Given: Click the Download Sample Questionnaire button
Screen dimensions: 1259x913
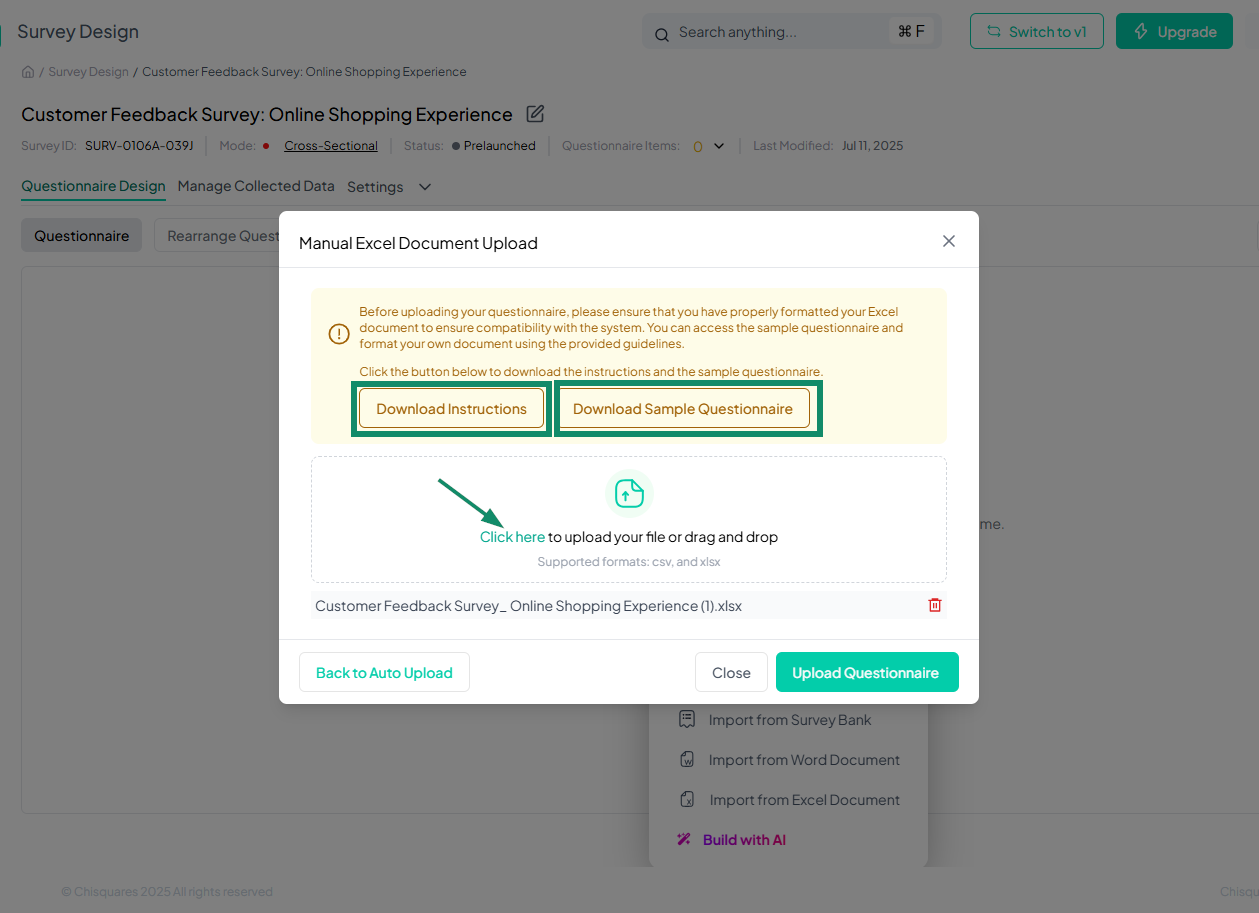Looking at the screenshot, I should pyautogui.click(x=683, y=409).
